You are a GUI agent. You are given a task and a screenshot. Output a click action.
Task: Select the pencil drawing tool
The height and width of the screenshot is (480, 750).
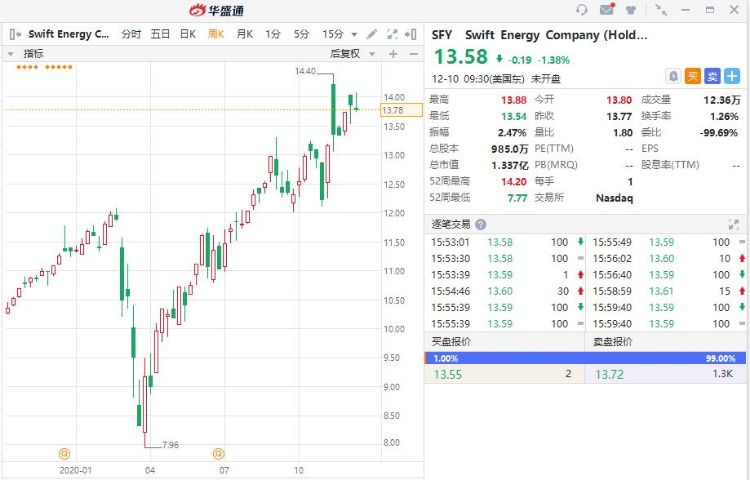(x=372, y=34)
